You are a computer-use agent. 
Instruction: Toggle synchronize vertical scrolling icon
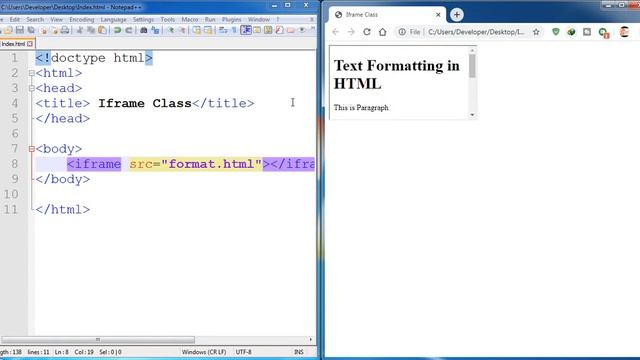coord(197,30)
